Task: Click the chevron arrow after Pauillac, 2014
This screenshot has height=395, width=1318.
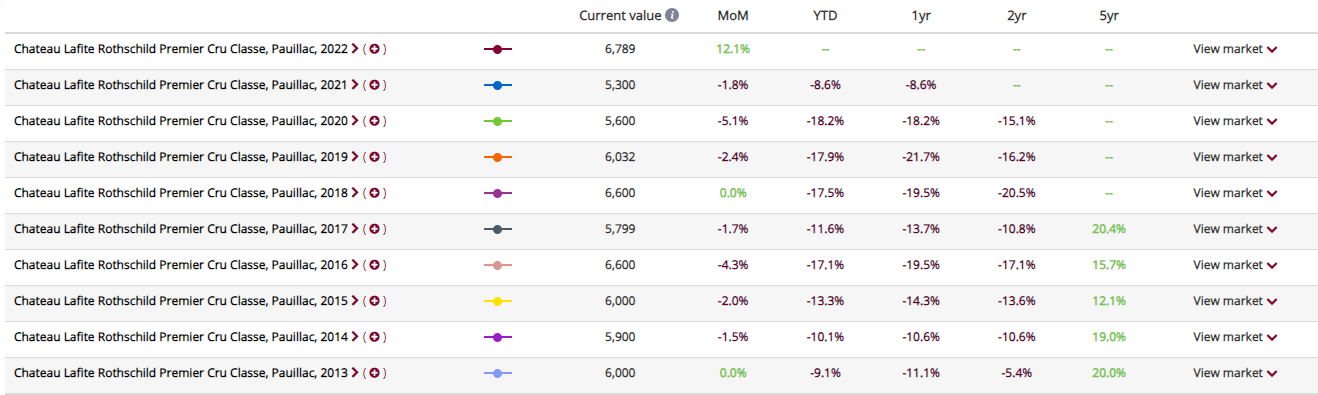Action: pyautogui.click(x=355, y=337)
